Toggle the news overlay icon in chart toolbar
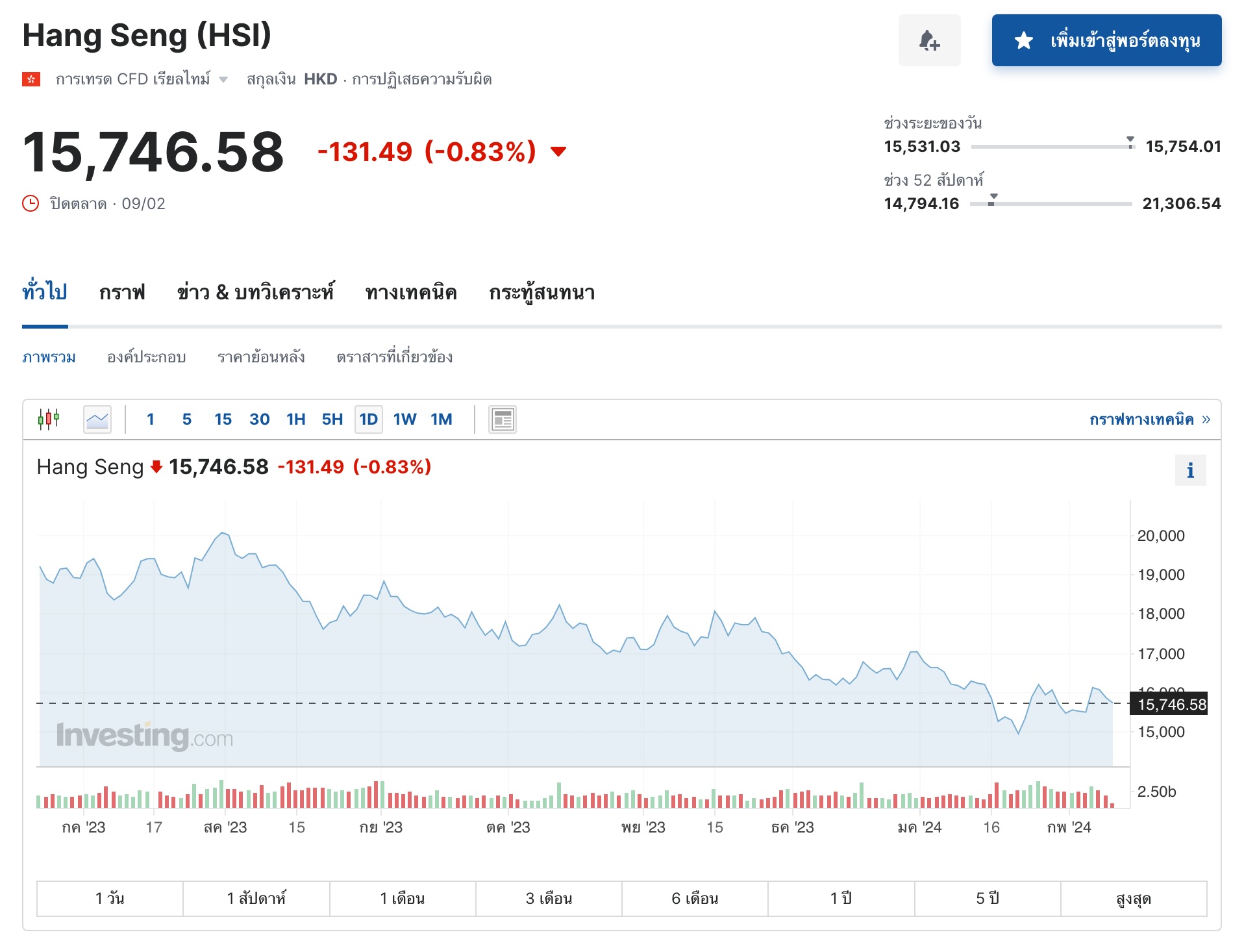Image resolution: width=1244 pixels, height=952 pixels. 503,420
